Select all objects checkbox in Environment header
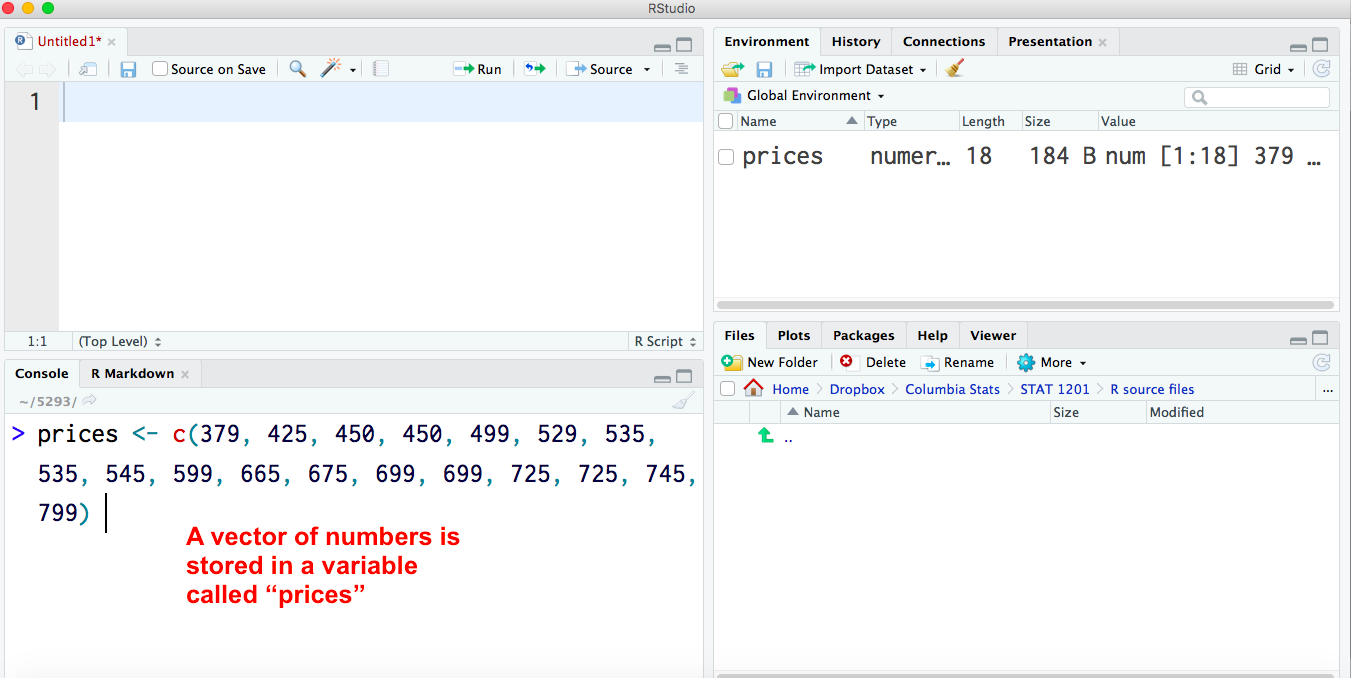Screen dimensions: 1351x678 pos(726,121)
